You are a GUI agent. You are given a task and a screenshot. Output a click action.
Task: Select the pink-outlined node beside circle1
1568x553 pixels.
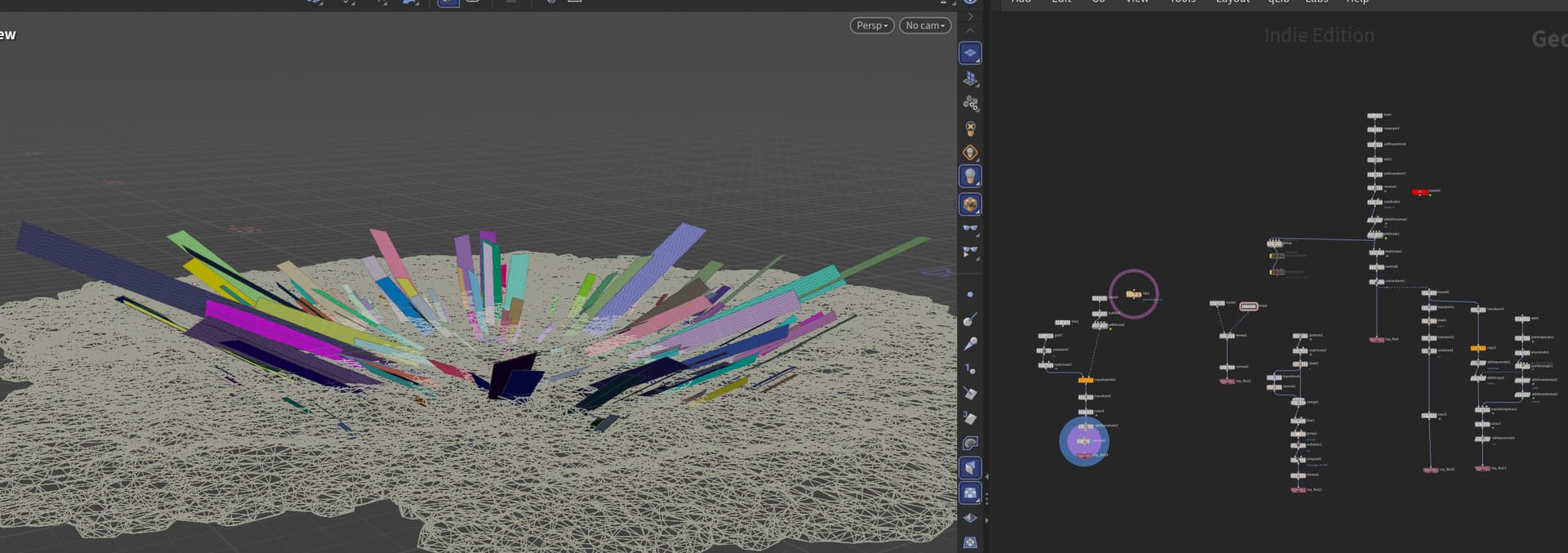(1249, 306)
